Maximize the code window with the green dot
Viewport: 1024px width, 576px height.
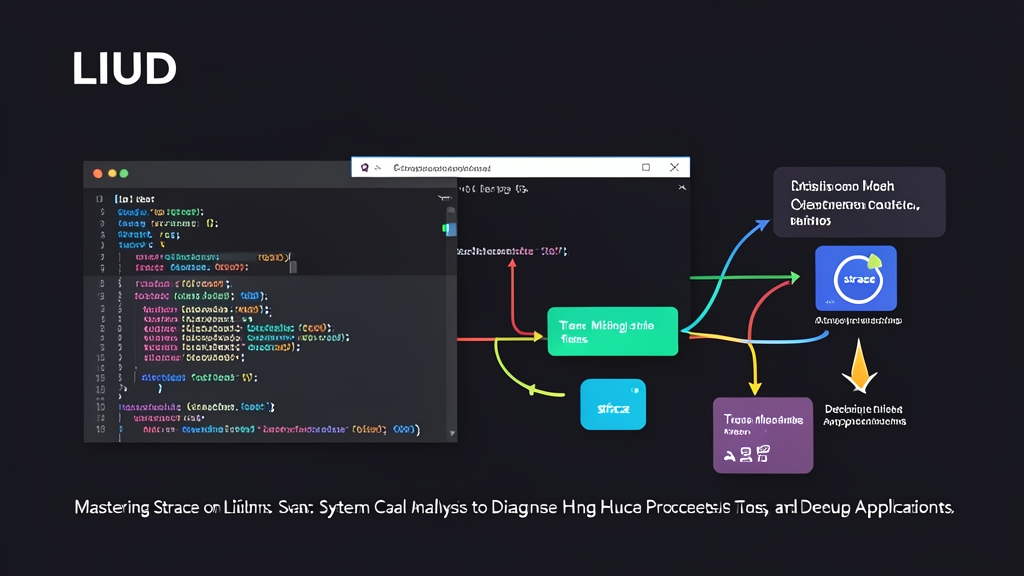coord(124,173)
